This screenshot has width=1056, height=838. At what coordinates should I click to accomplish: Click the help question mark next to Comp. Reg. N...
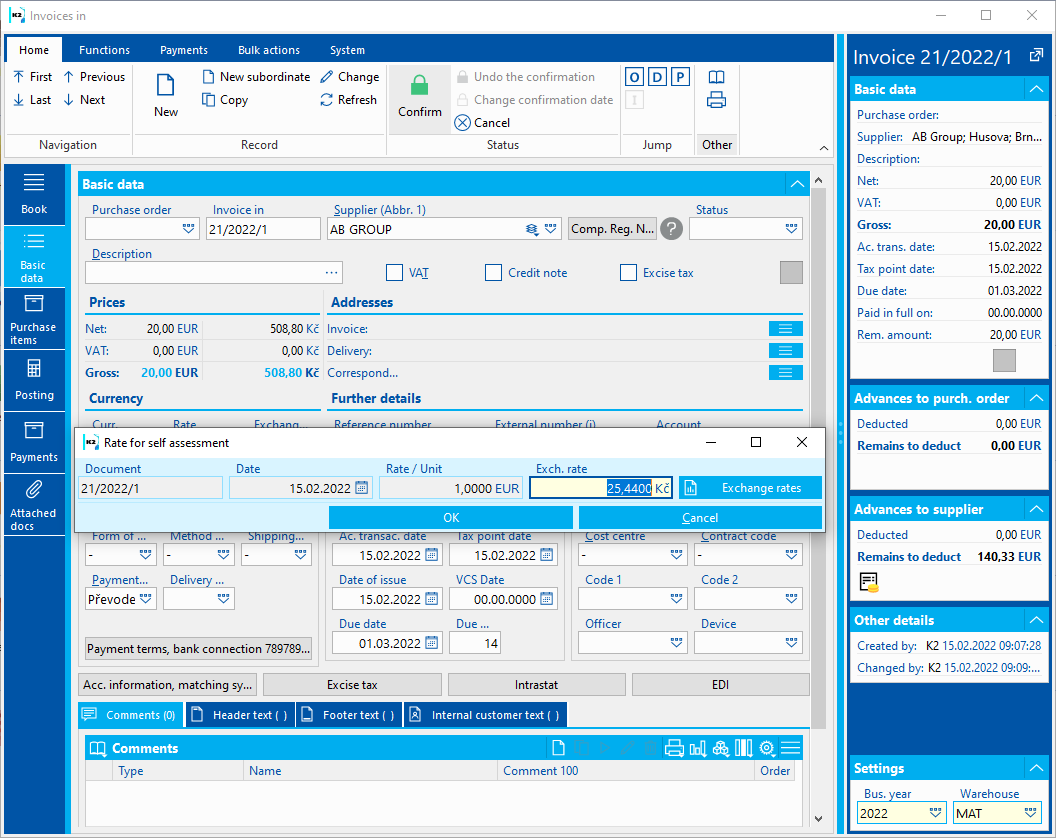coord(672,229)
